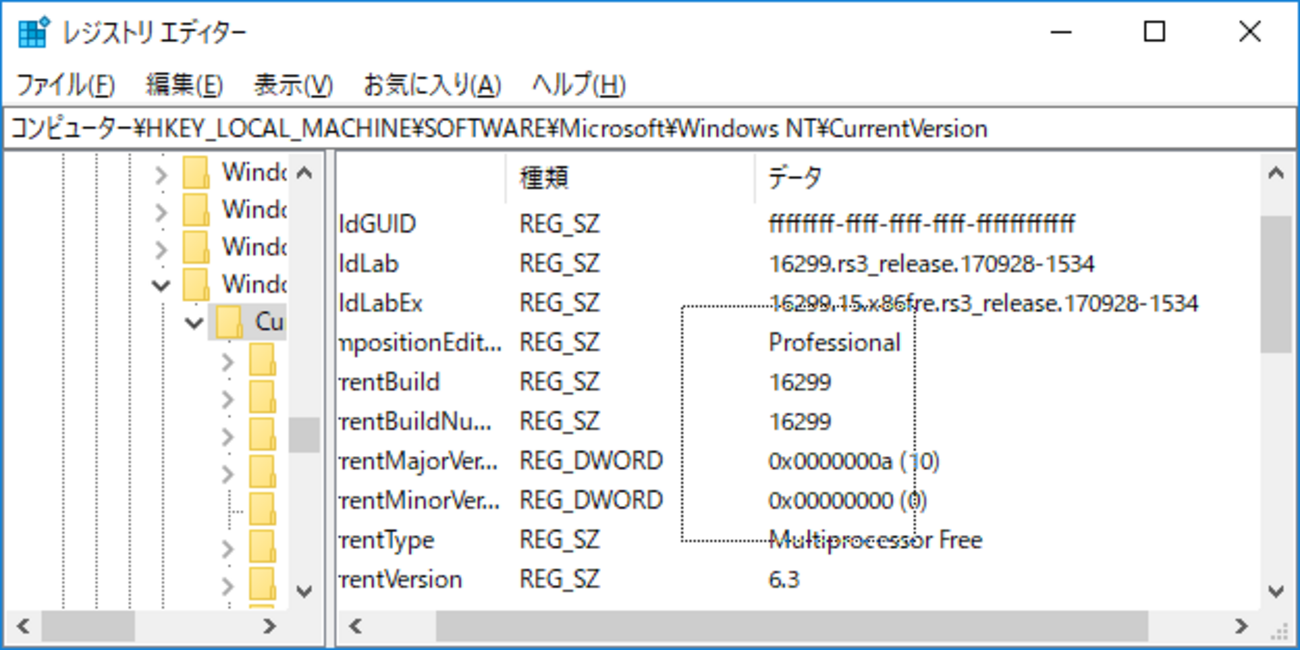
Task: Collapse the expanded CurrentVersion tree node
Action: click(194, 323)
